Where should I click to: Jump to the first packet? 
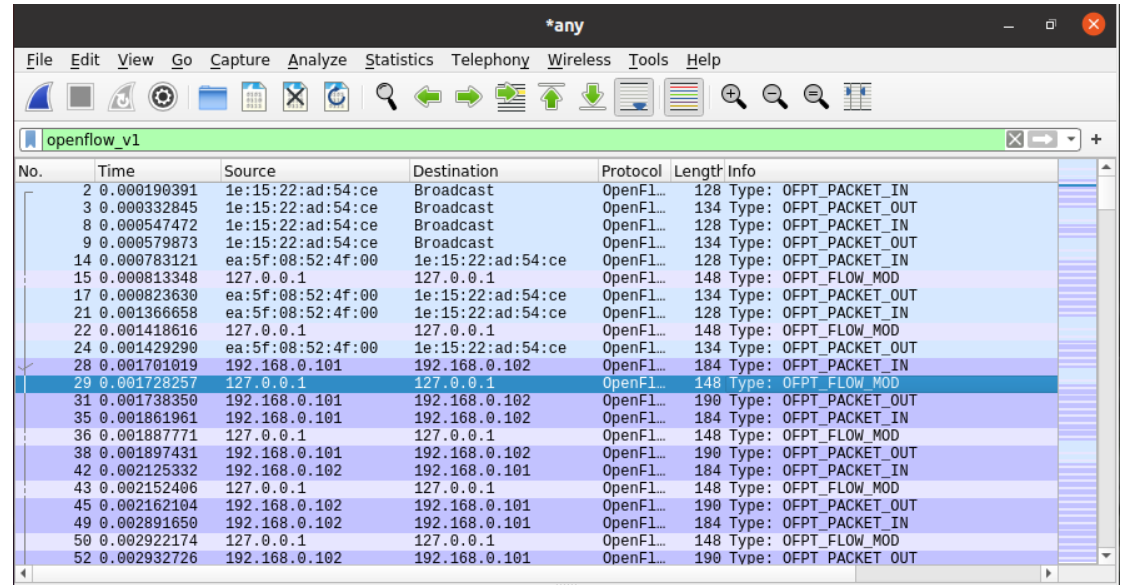pyautogui.click(x=551, y=97)
